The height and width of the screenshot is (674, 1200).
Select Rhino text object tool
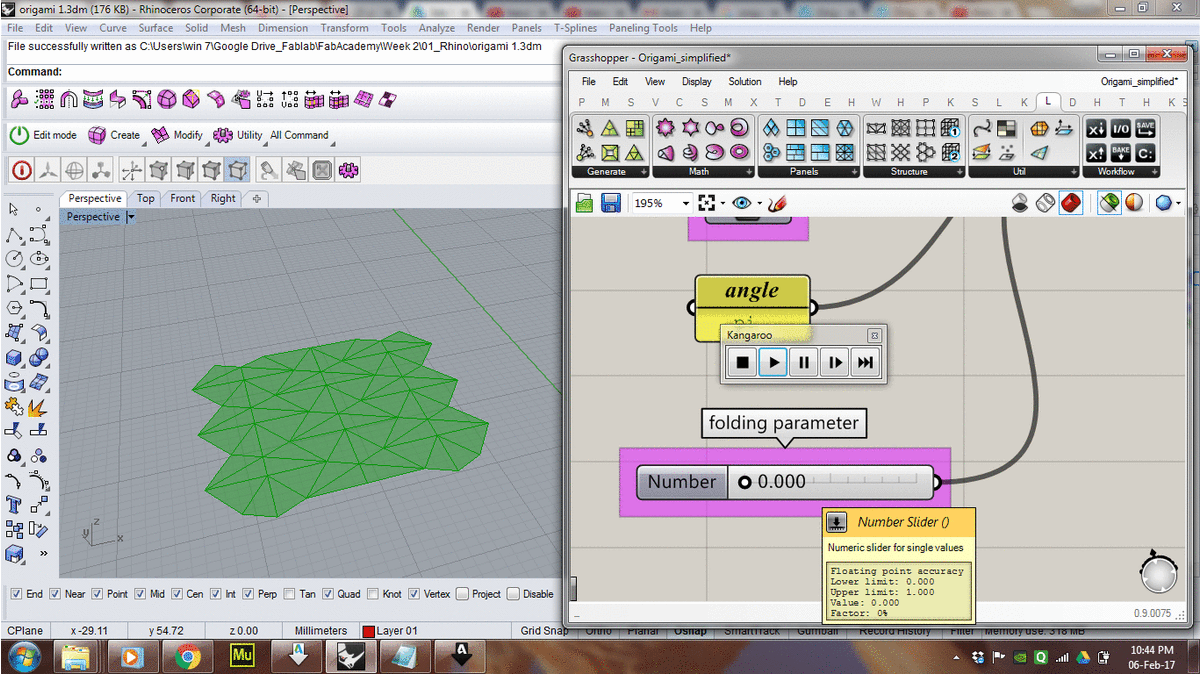pyautogui.click(x=14, y=504)
